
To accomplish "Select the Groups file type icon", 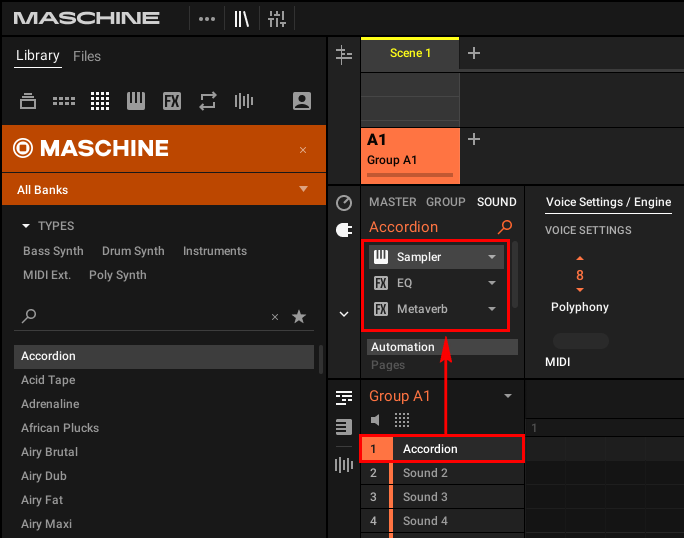I will 64,101.
